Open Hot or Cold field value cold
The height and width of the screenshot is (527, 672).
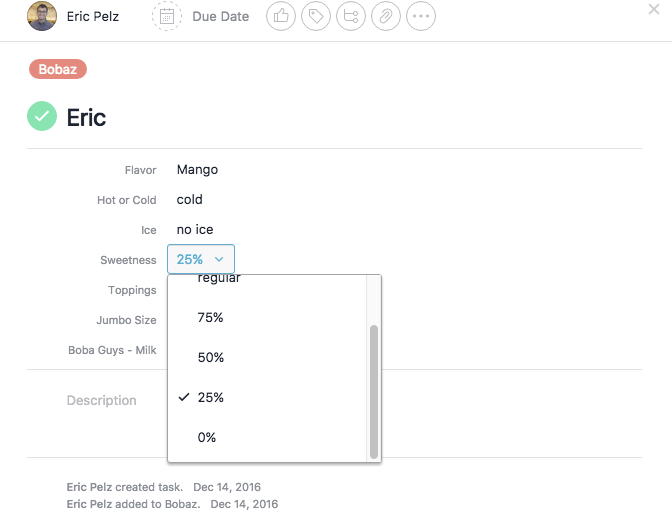[x=189, y=200]
